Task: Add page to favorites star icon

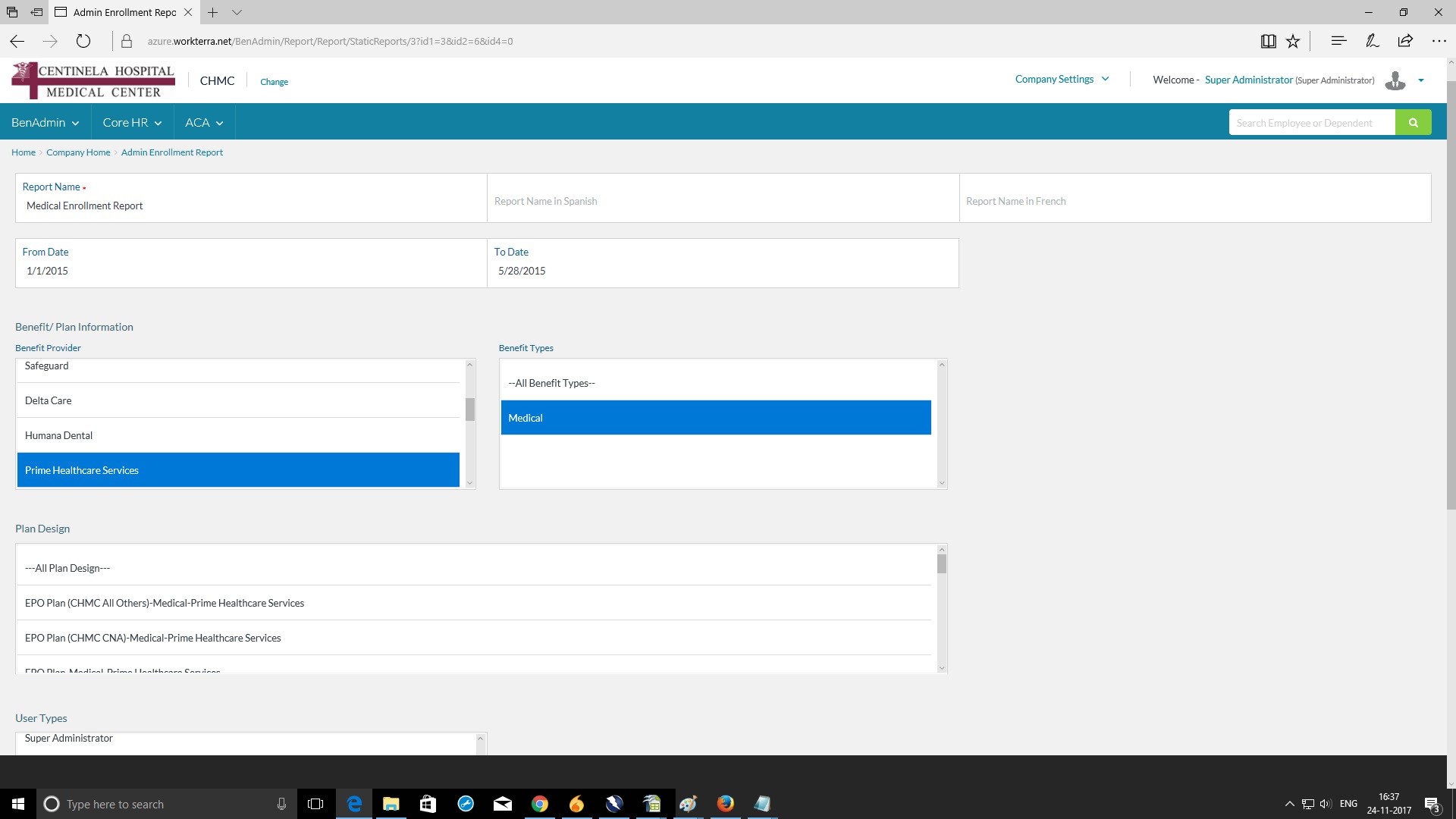Action: 1293,41
